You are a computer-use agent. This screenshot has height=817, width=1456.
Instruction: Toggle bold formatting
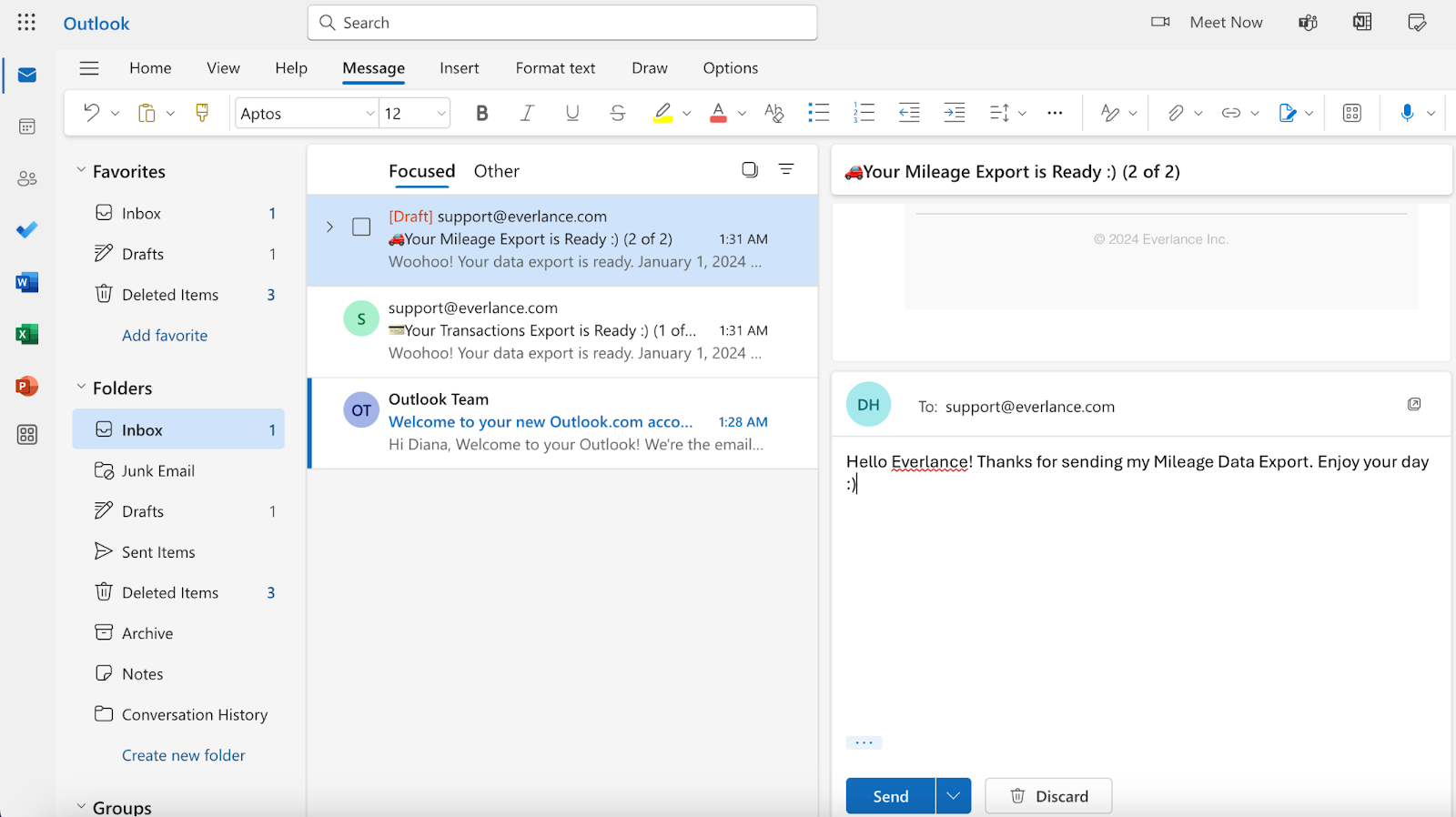482,113
